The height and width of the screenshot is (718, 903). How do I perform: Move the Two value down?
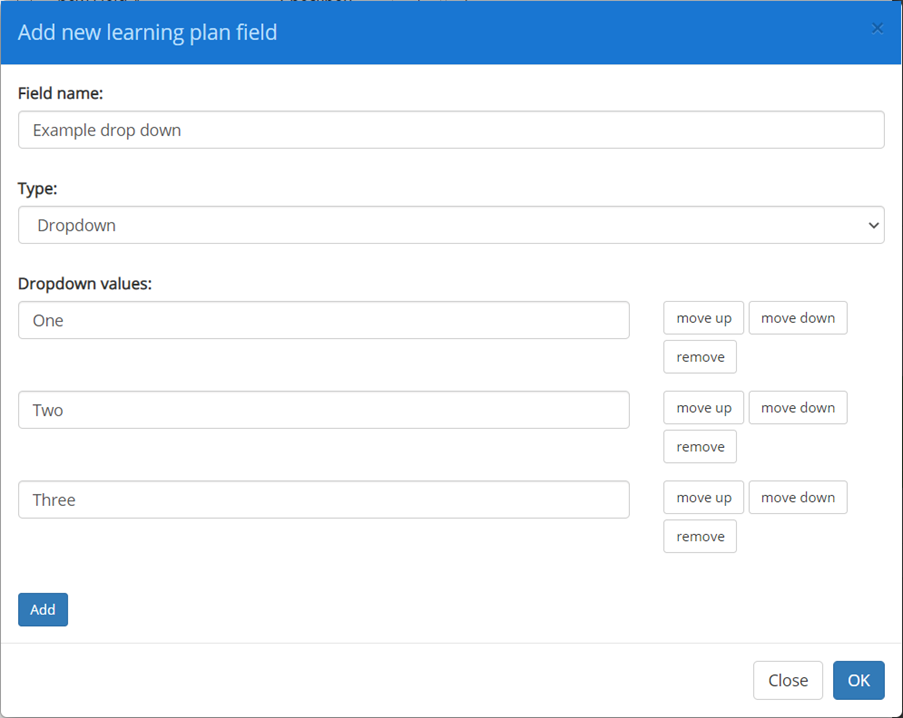click(x=797, y=407)
